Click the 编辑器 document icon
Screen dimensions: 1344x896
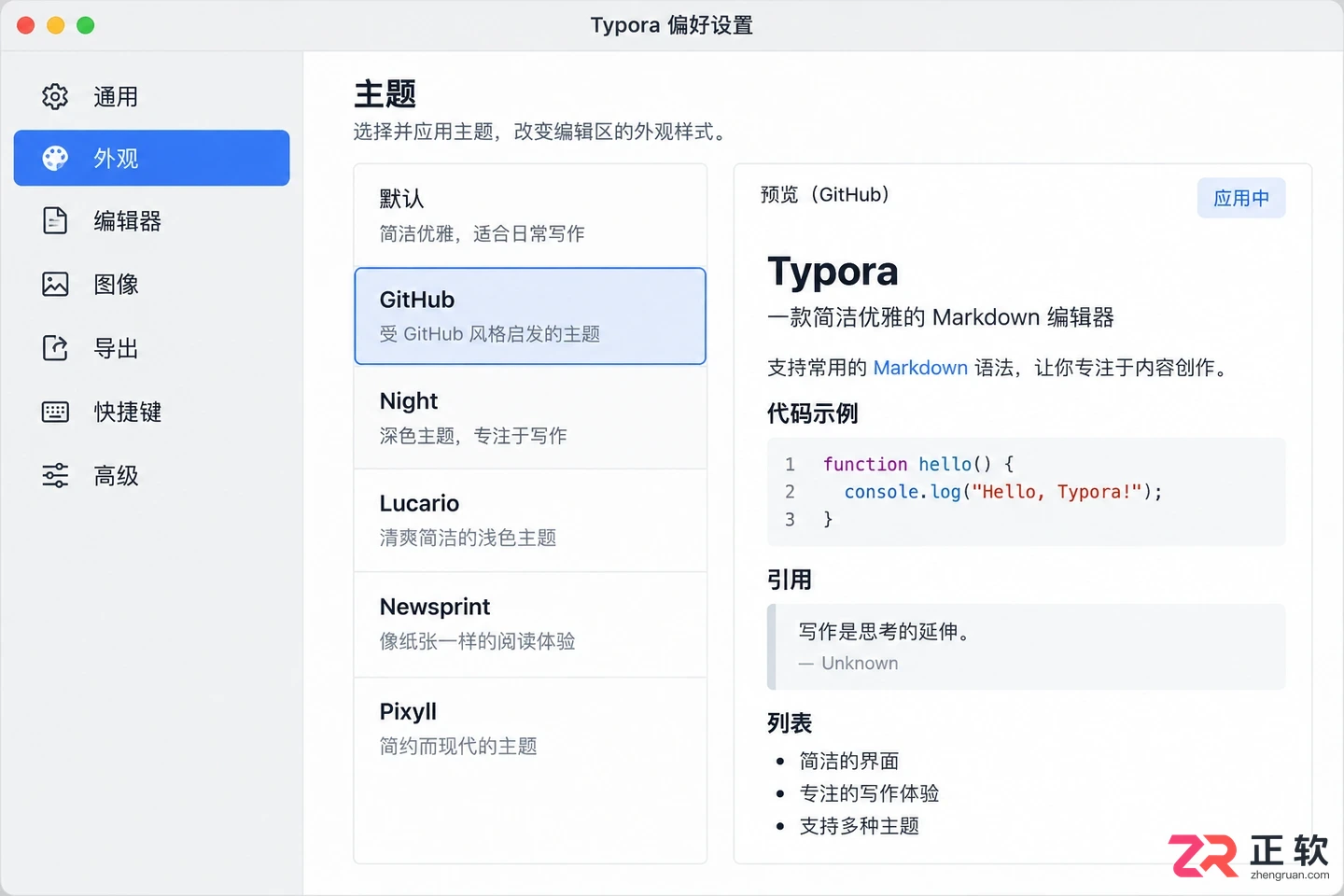[x=55, y=220]
